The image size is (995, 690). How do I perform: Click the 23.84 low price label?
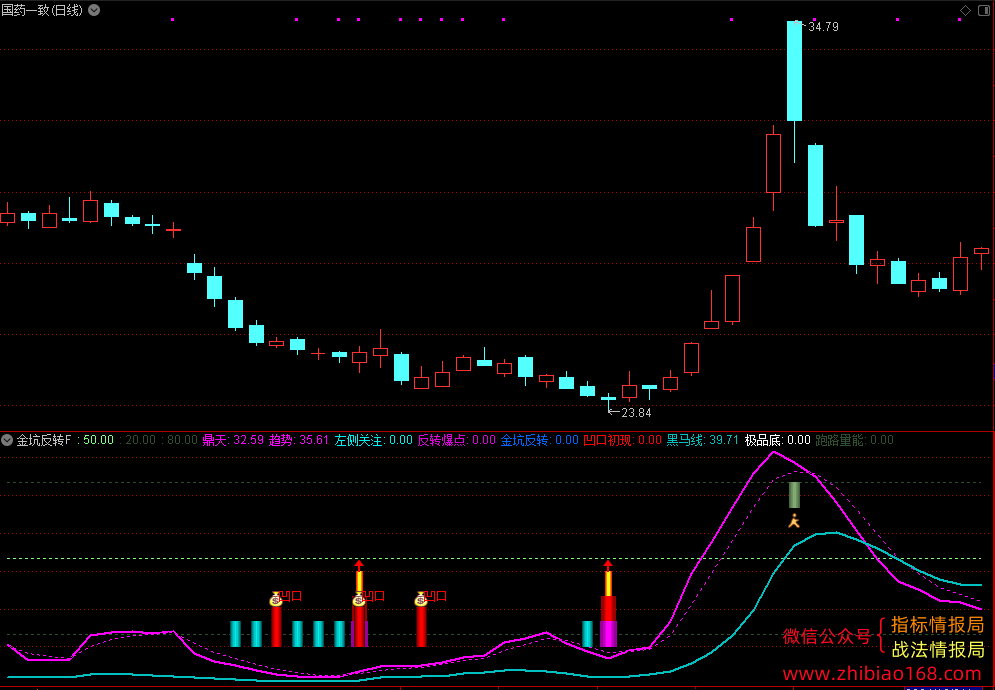pos(636,413)
